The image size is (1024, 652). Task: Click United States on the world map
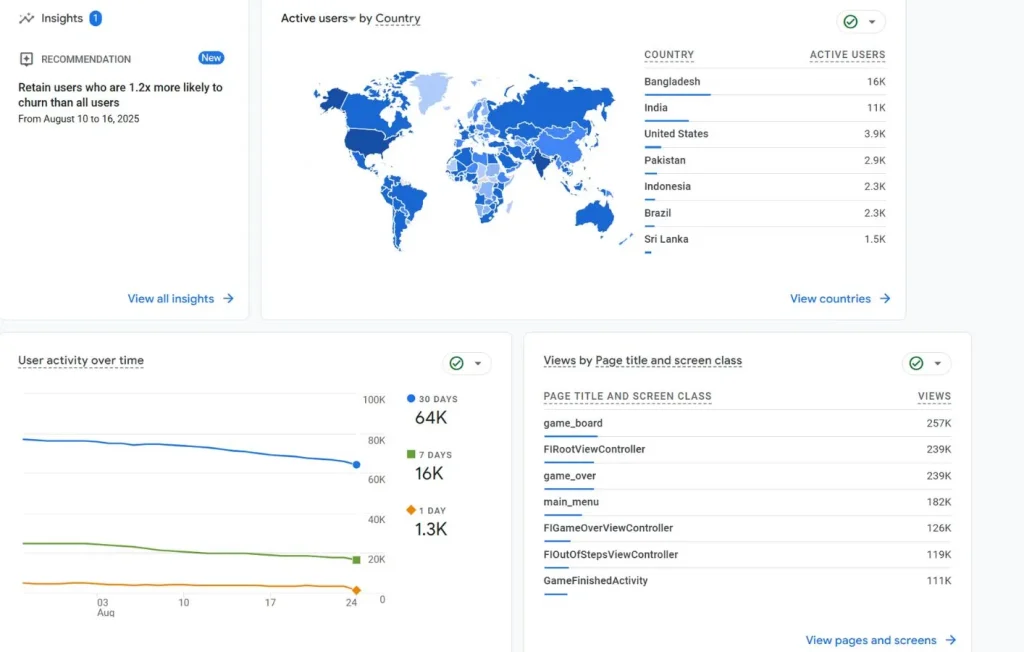[x=370, y=141]
